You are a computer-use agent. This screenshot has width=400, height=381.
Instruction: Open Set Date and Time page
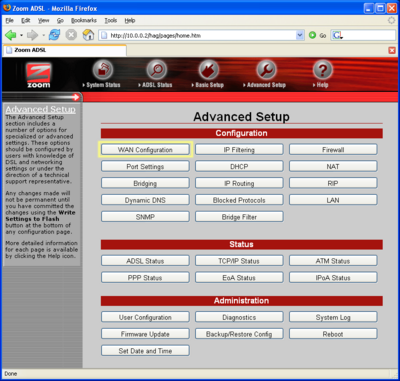[x=145, y=351]
